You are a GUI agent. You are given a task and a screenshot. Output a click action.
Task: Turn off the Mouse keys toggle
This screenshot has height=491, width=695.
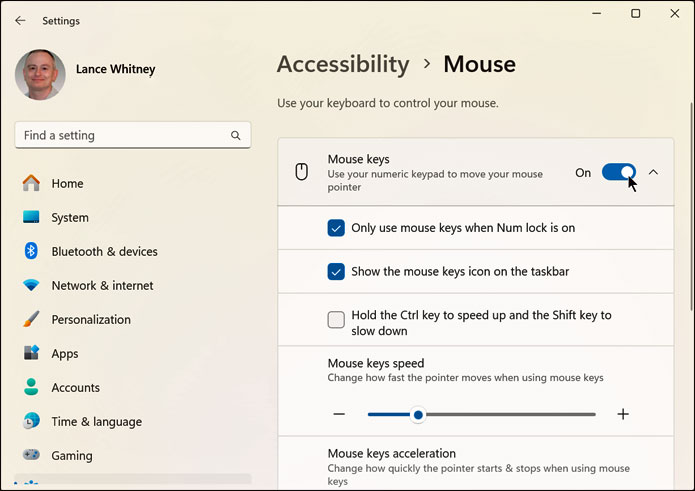(x=618, y=173)
